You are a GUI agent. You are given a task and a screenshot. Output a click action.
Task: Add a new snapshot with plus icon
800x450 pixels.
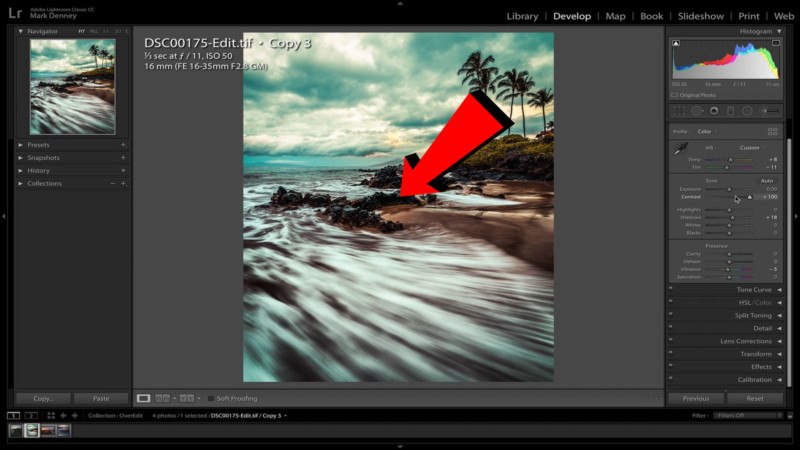coord(123,158)
